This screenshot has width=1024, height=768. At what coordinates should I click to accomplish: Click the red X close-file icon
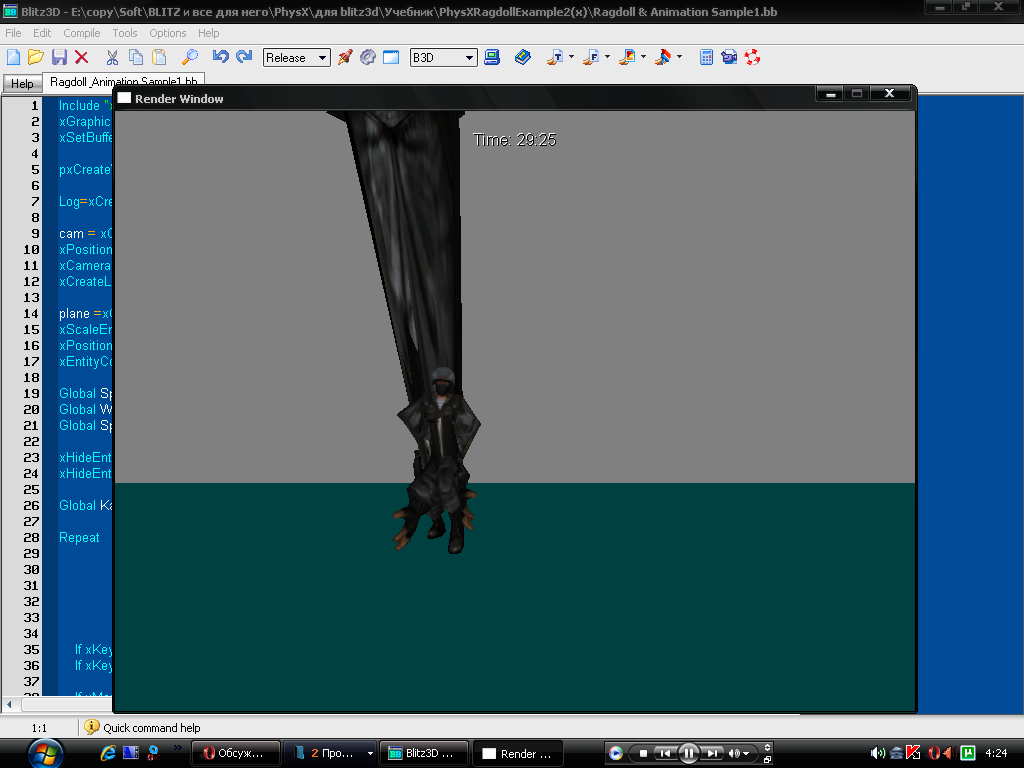(x=82, y=57)
